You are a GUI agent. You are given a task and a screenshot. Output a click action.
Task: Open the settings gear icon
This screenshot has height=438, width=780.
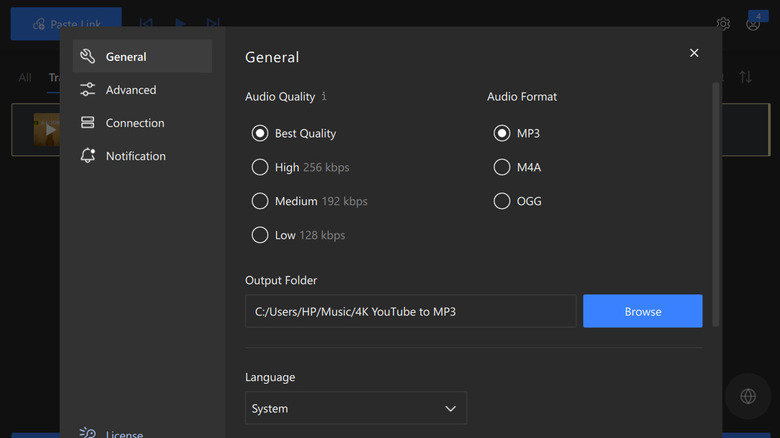[x=723, y=23]
